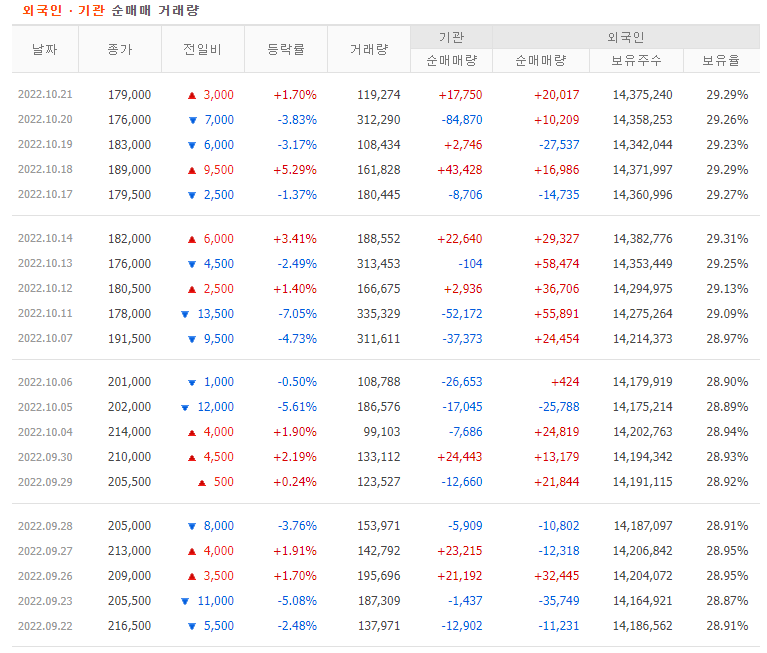Click closing price 191,500
767x653 pixels.
[130, 338]
